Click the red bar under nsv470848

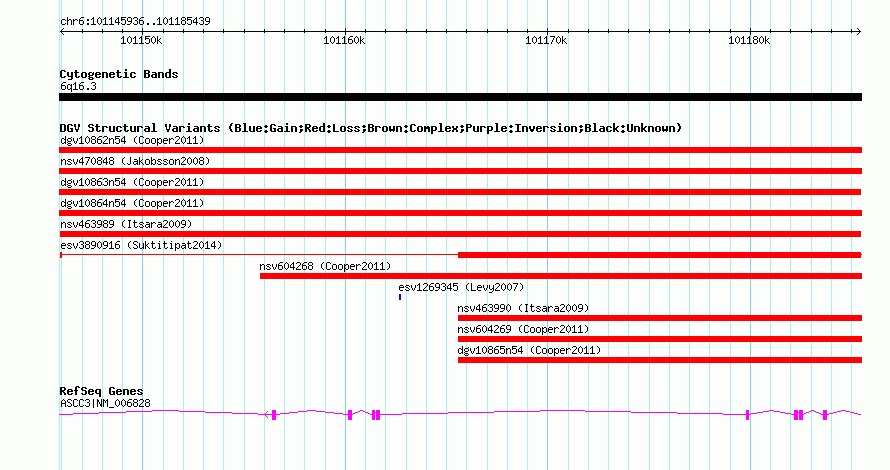point(460,171)
